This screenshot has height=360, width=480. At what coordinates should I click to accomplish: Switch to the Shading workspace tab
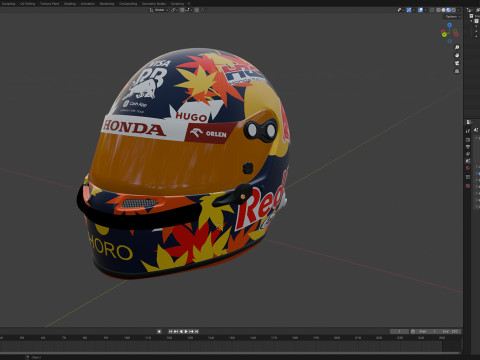(x=70, y=4)
